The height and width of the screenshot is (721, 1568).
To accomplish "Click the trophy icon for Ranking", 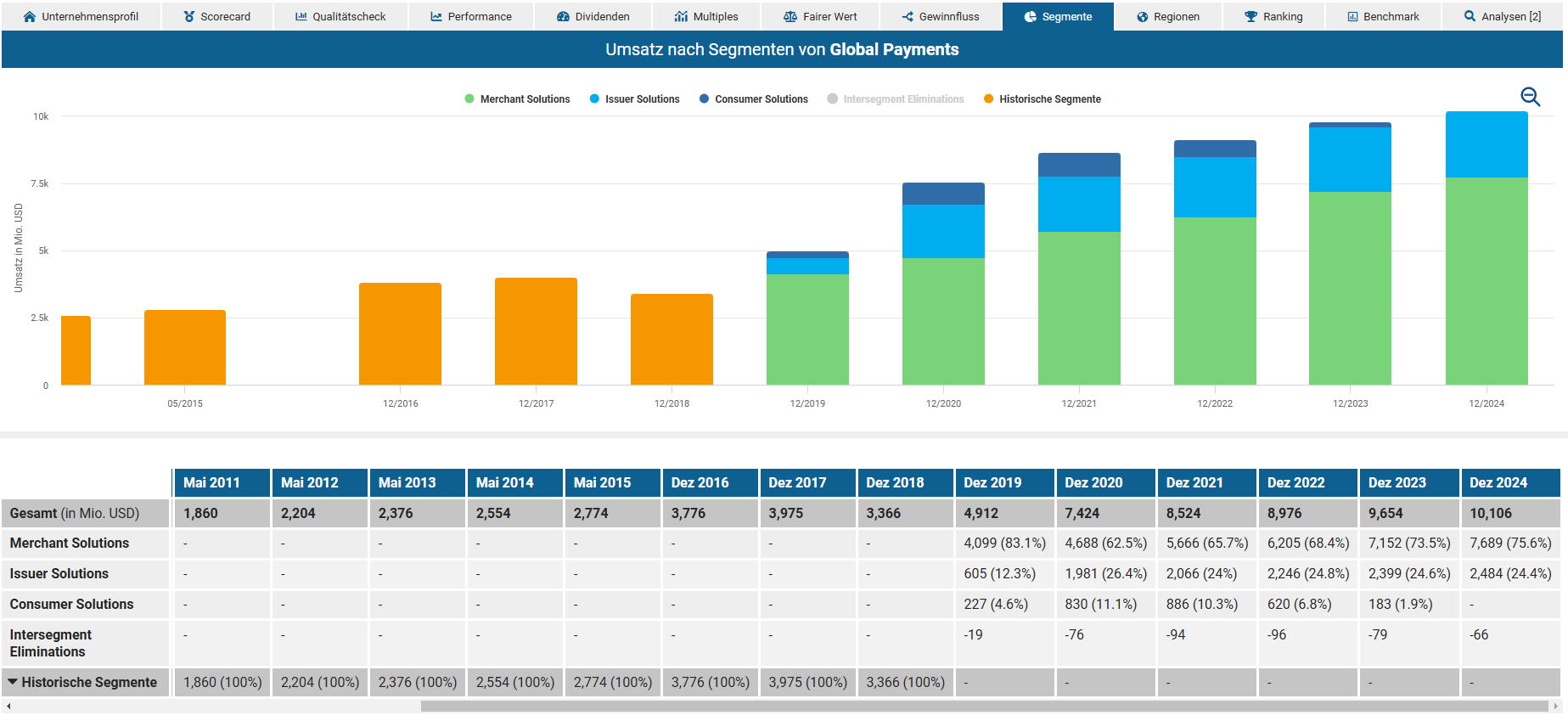I will [1250, 16].
